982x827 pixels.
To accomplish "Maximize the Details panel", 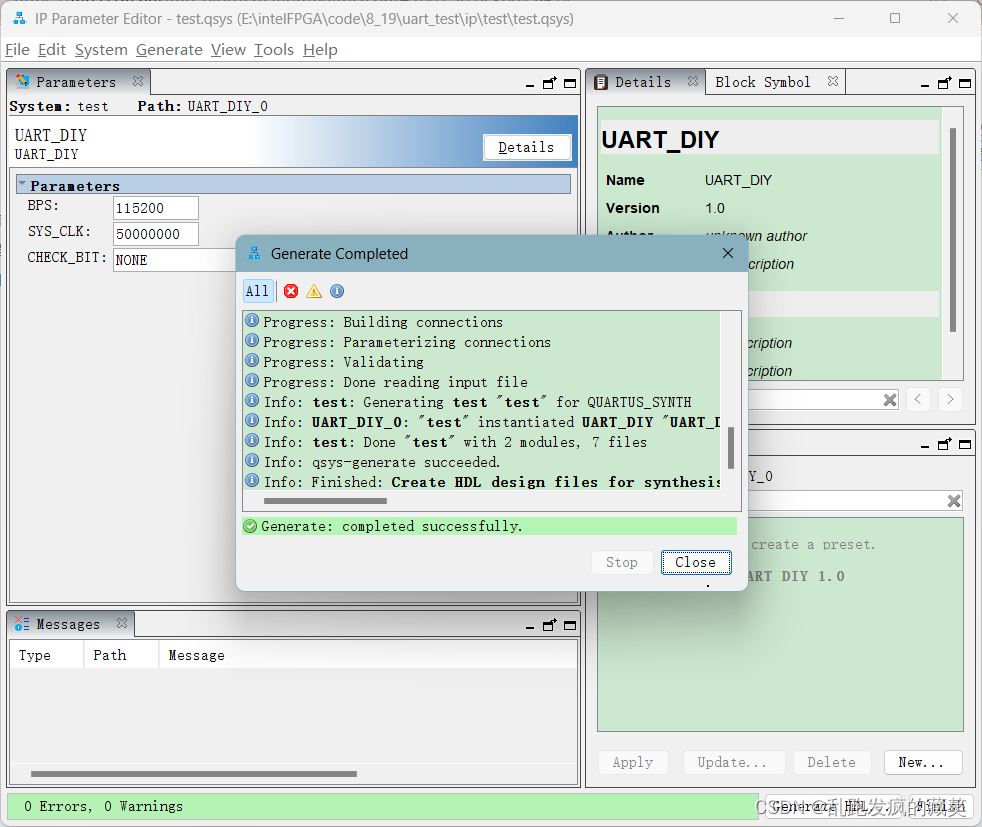I will [965, 83].
